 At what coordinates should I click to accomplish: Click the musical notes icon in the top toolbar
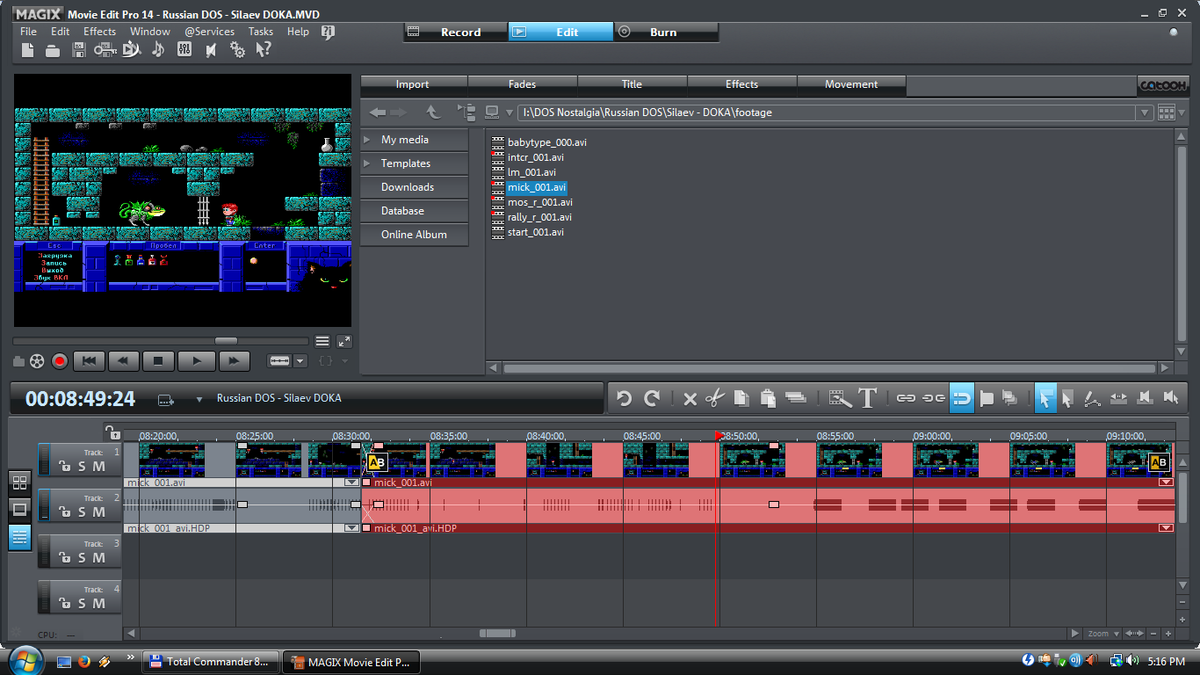(x=158, y=50)
